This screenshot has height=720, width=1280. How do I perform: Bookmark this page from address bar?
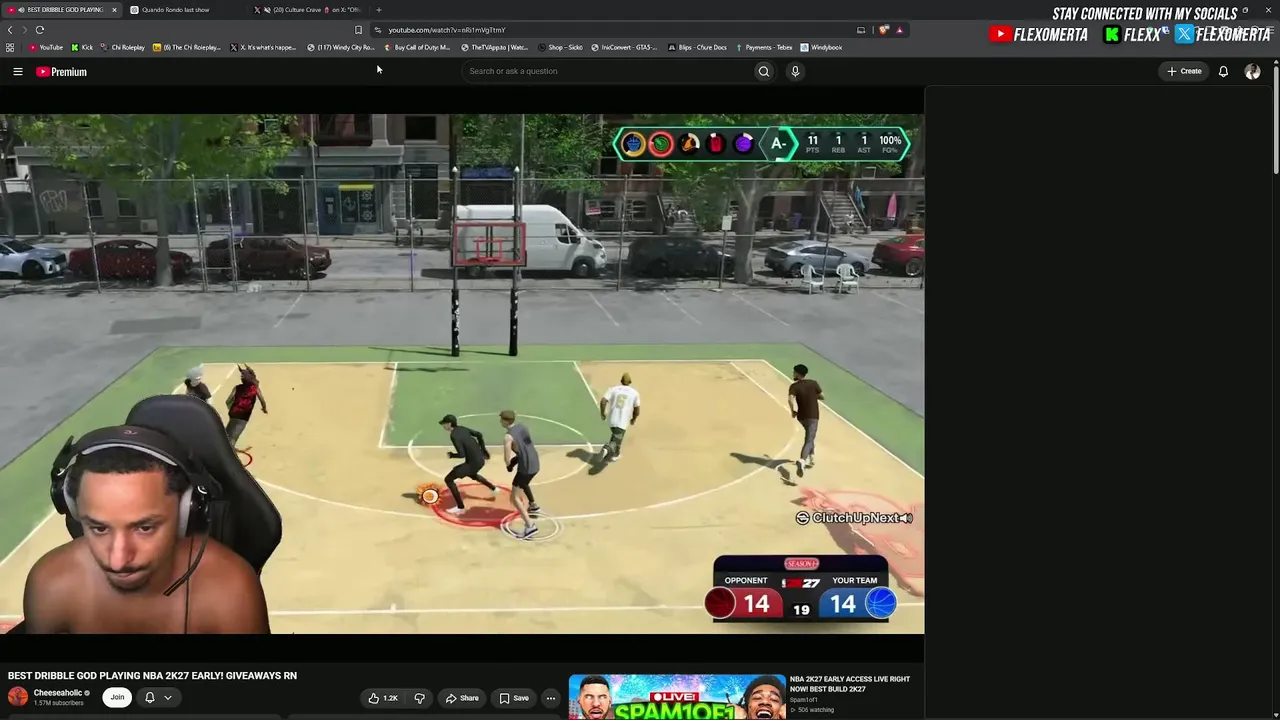click(358, 30)
